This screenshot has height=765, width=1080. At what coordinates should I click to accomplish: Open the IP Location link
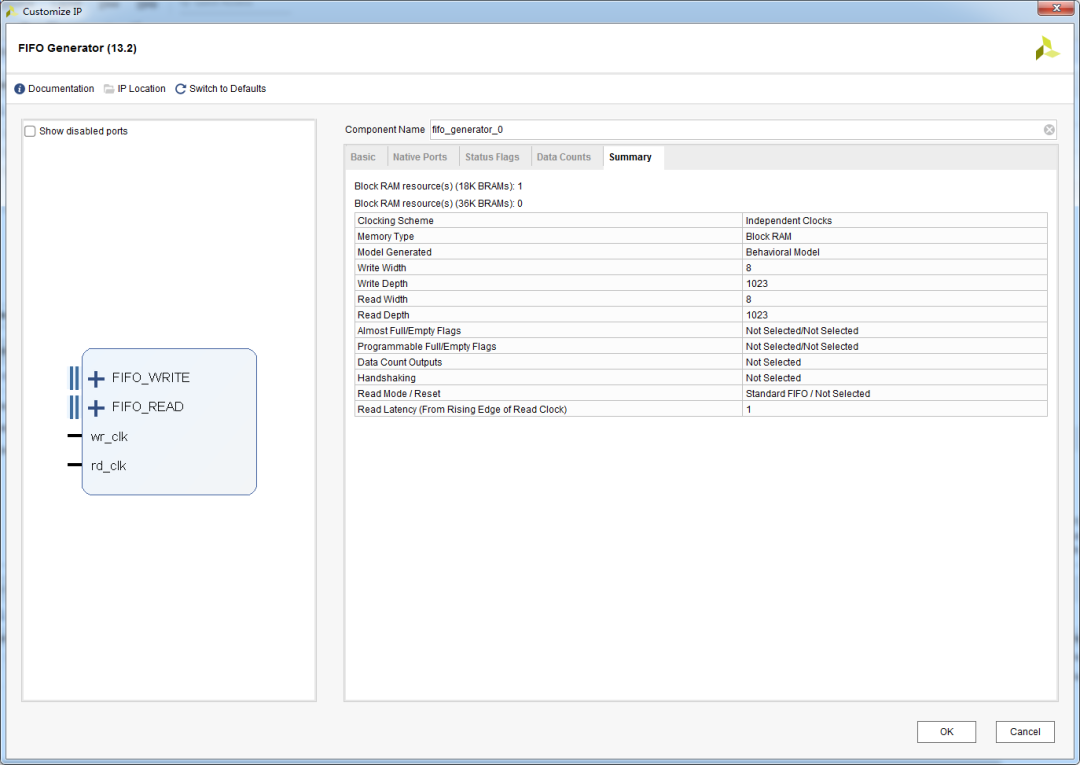(x=141, y=89)
